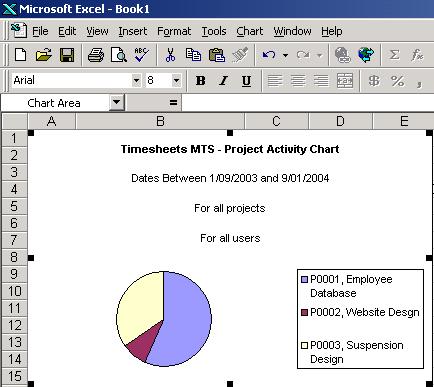Click the AutoSum sigma icon
This screenshot has width=434, height=387.
click(394, 55)
